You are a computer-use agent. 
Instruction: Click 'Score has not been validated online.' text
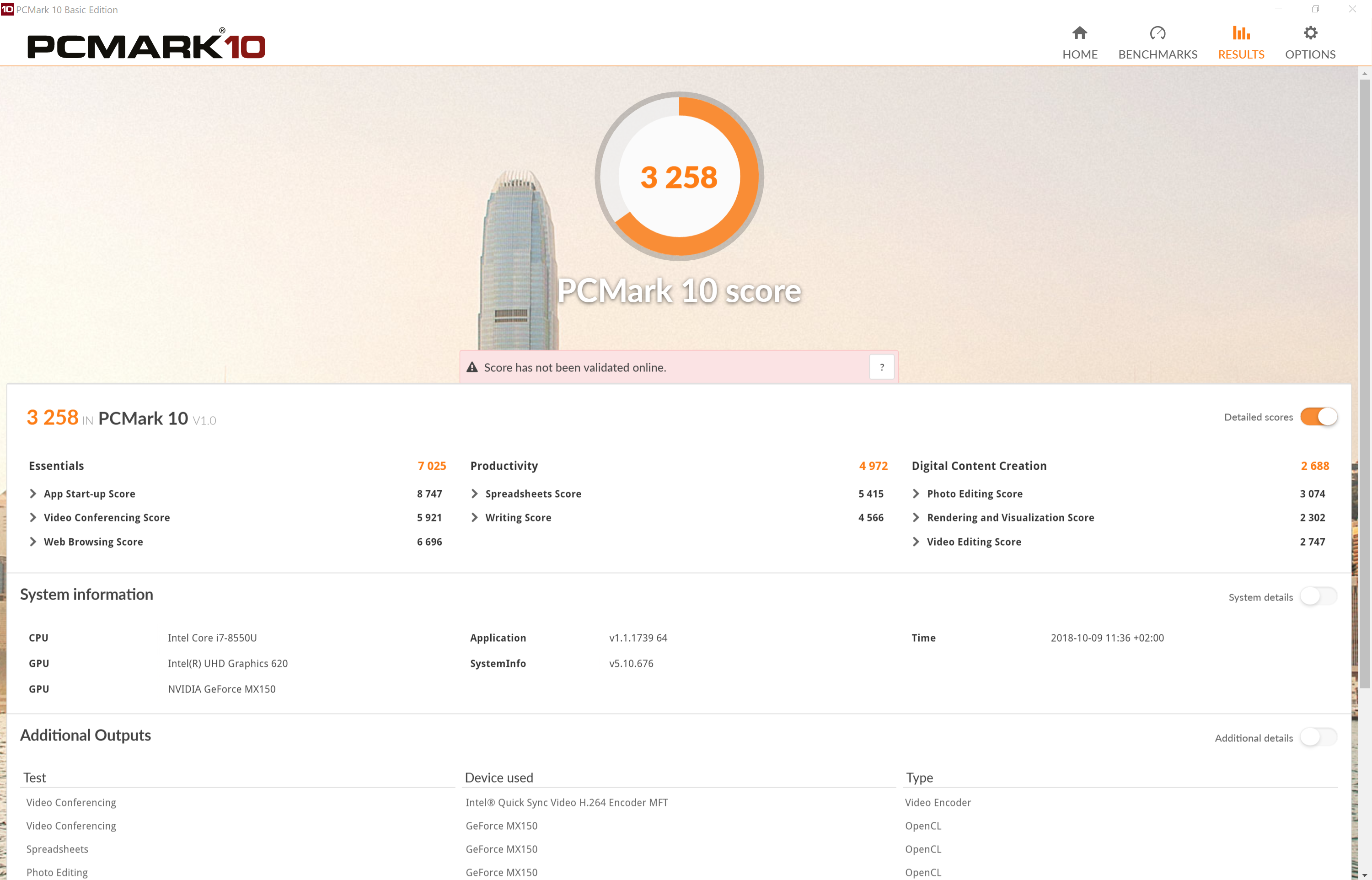point(575,367)
